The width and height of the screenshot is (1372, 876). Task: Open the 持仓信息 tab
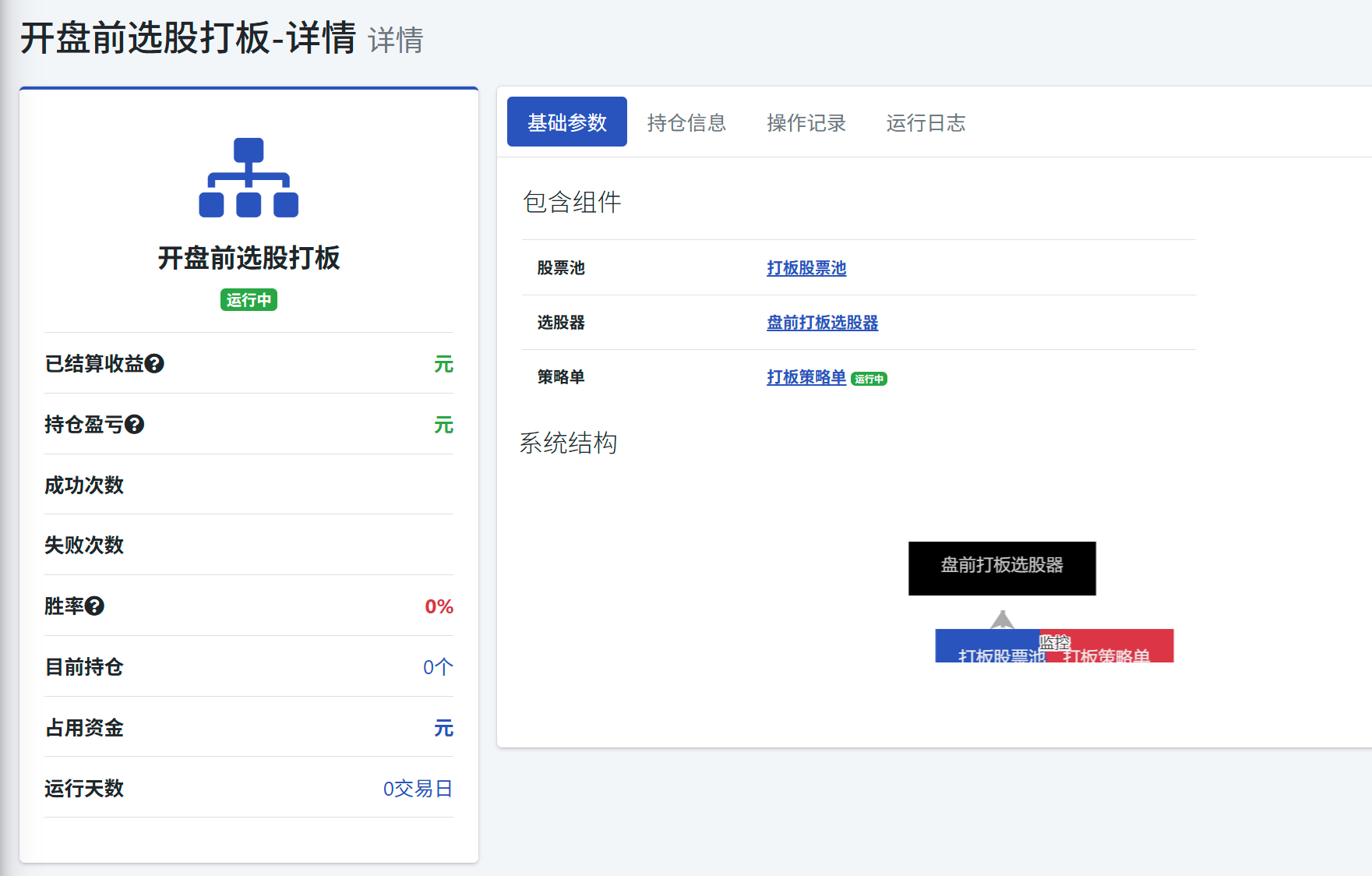(x=686, y=122)
